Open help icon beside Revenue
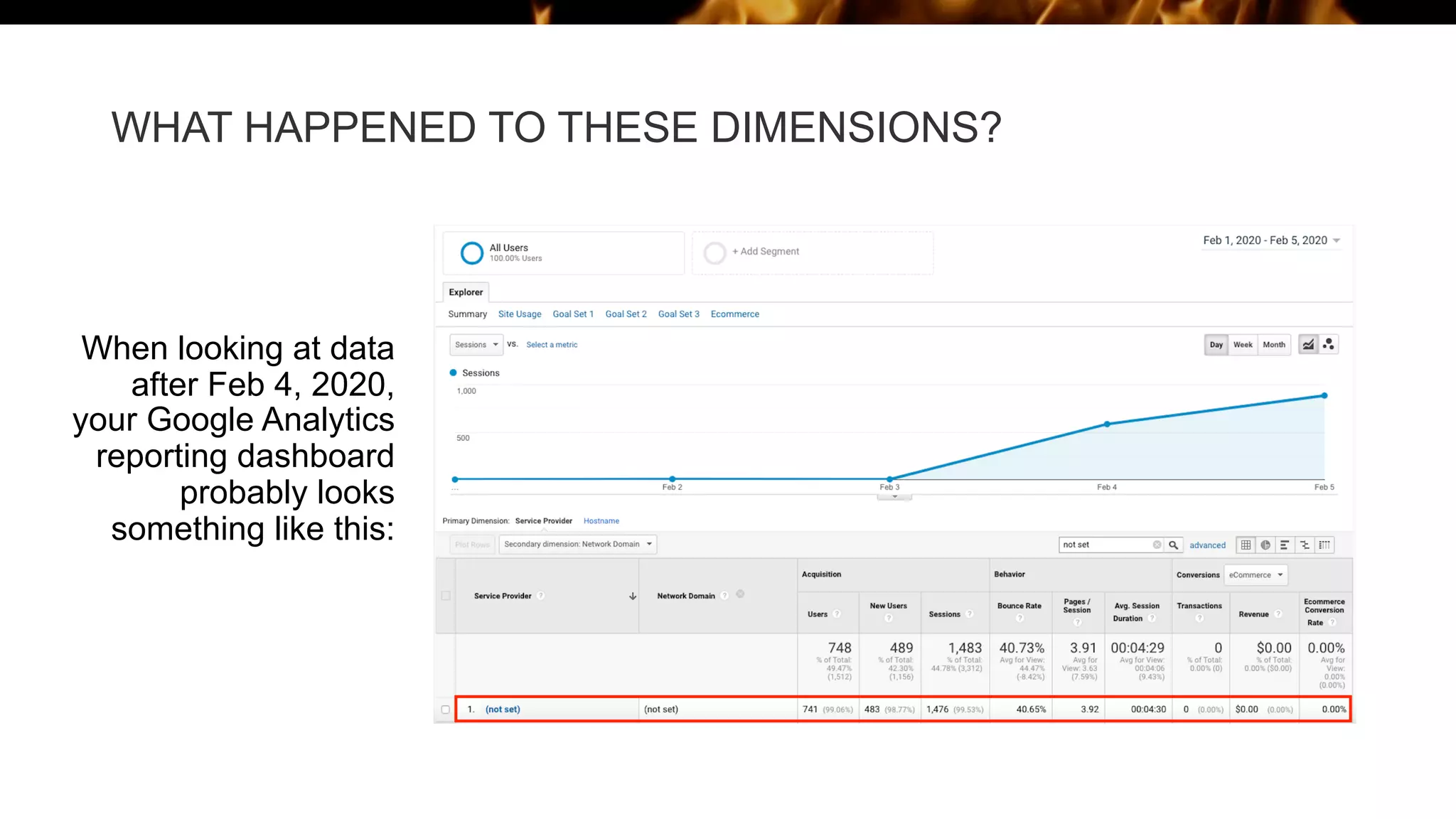The width and height of the screenshot is (1456, 819). 1278,614
